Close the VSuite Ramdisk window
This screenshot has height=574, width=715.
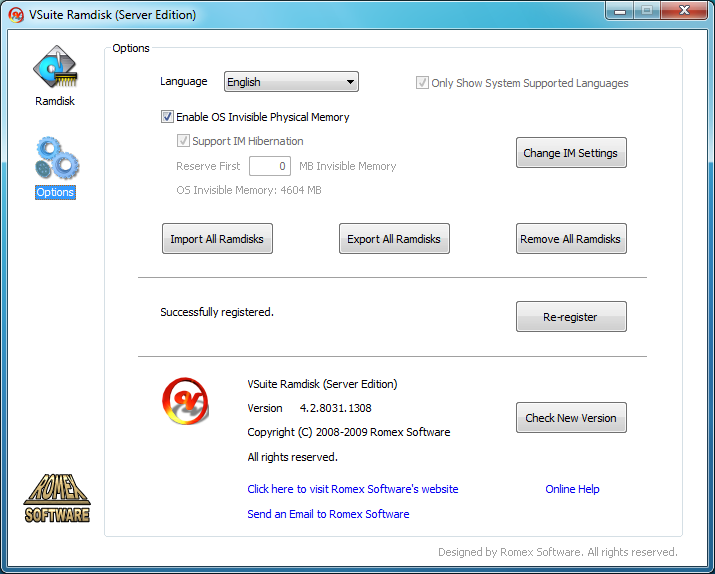[x=684, y=10]
